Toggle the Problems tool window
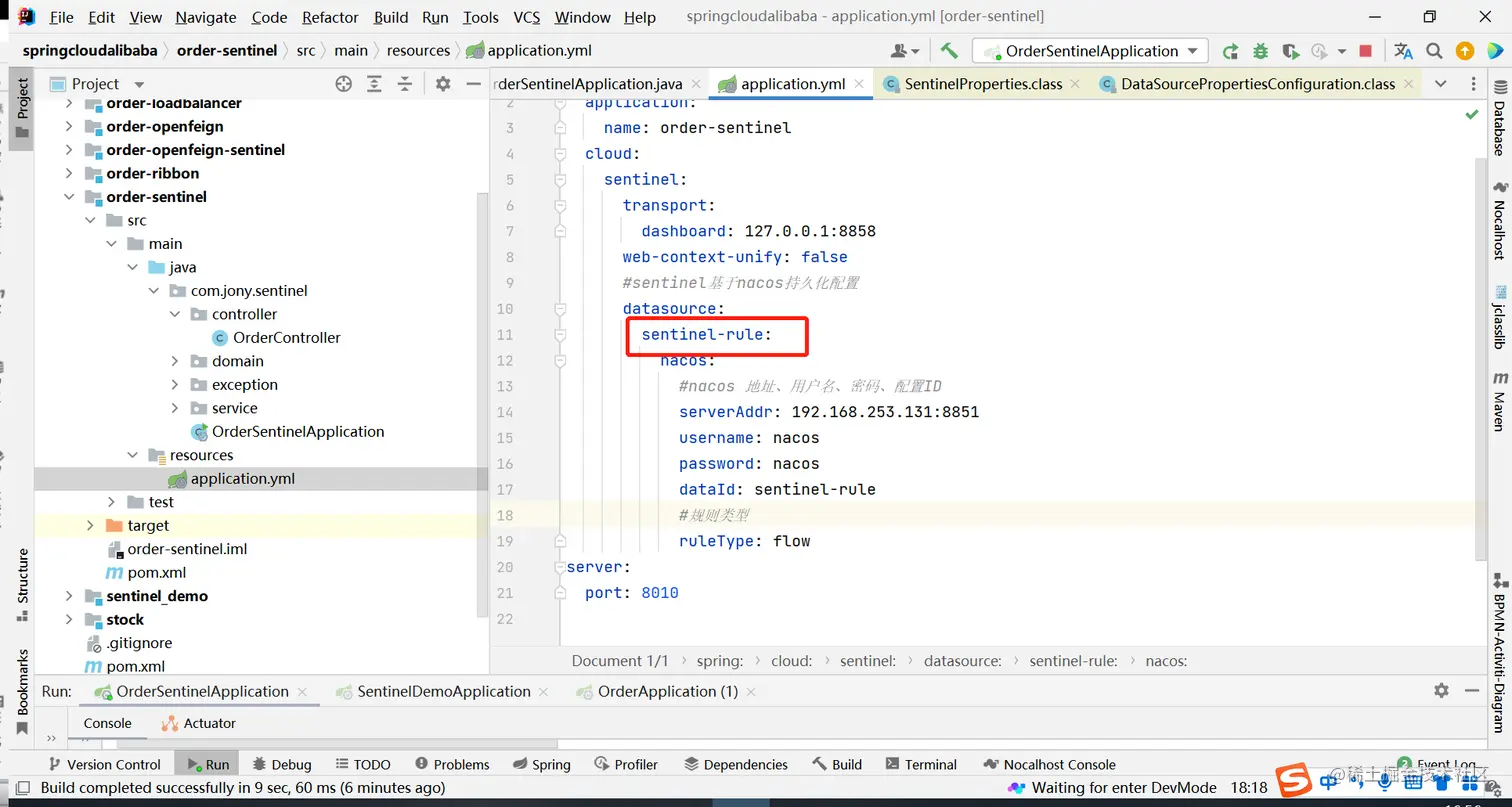Viewport: 1512px width, 807px height. [452, 764]
